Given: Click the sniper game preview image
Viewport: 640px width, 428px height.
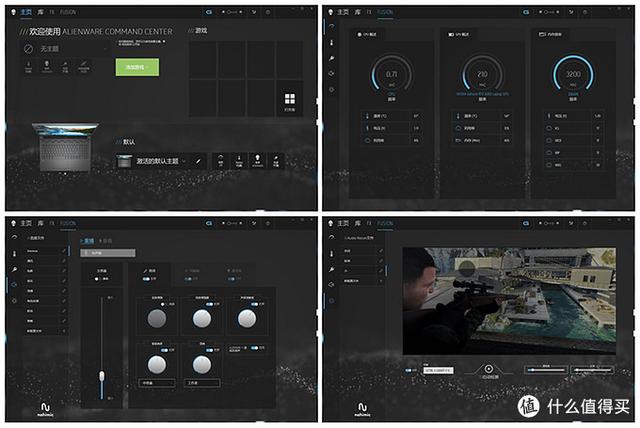Looking at the screenshot, I should pos(509,301).
